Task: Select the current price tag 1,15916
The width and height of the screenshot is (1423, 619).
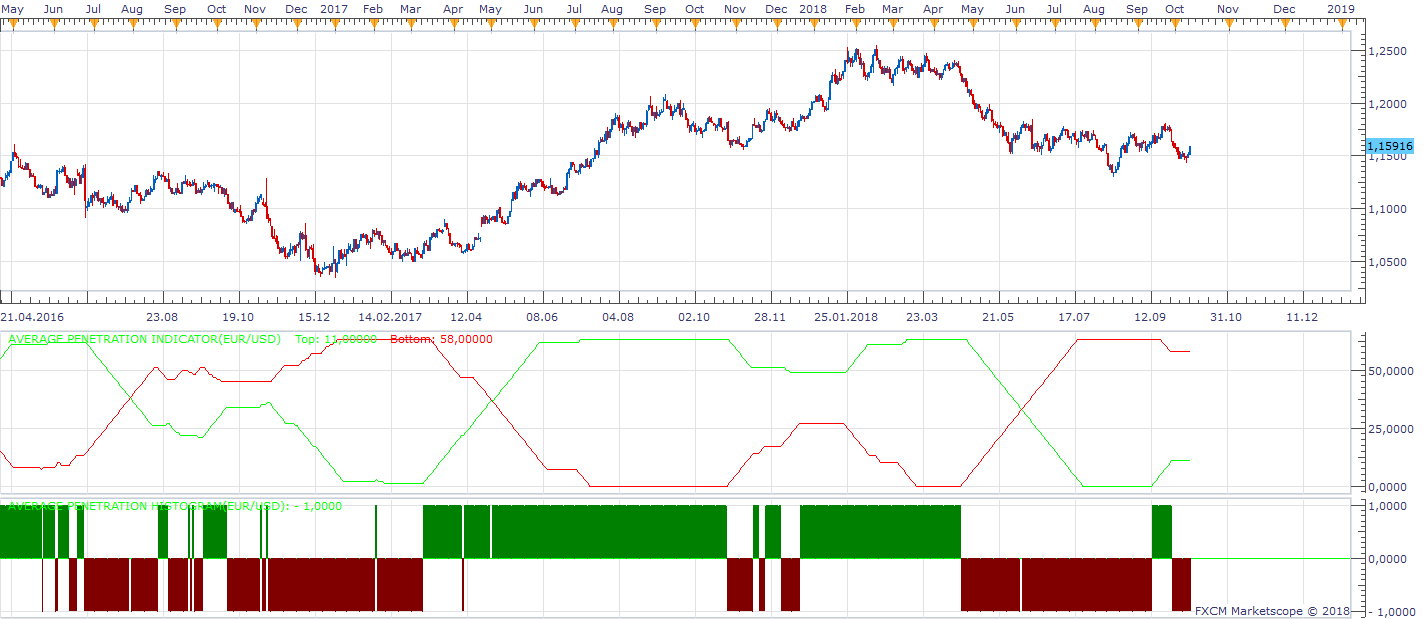Action: [1389, 146]
